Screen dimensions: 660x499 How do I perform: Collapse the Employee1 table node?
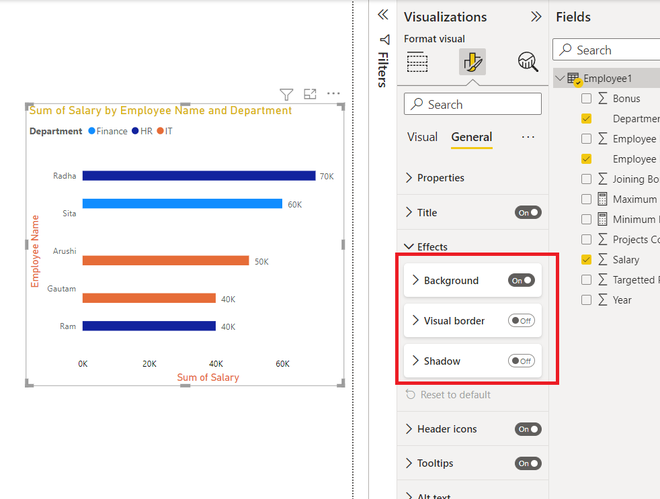click(560, 78)
